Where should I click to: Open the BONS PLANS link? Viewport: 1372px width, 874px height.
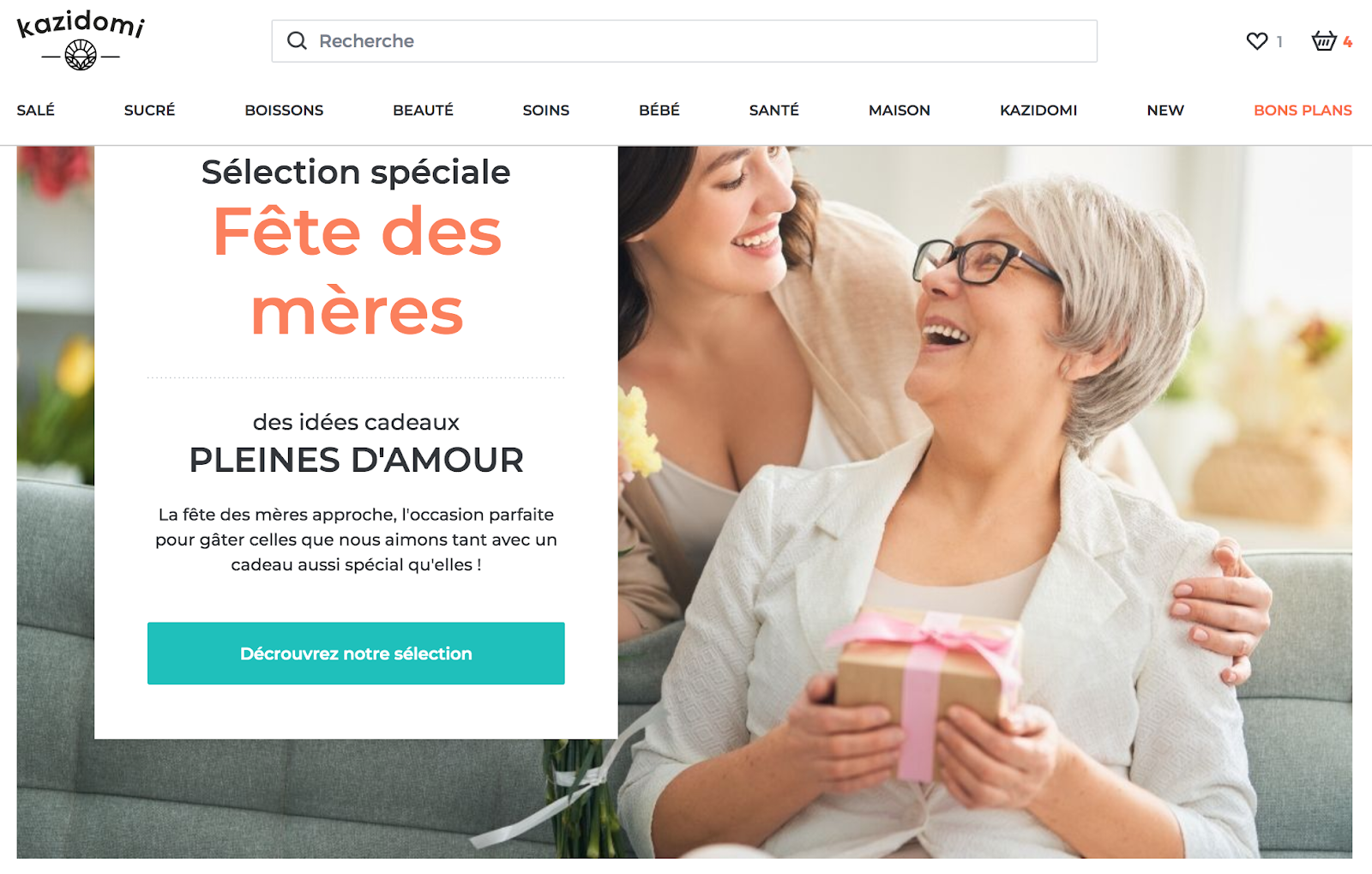pos(1303,110)
